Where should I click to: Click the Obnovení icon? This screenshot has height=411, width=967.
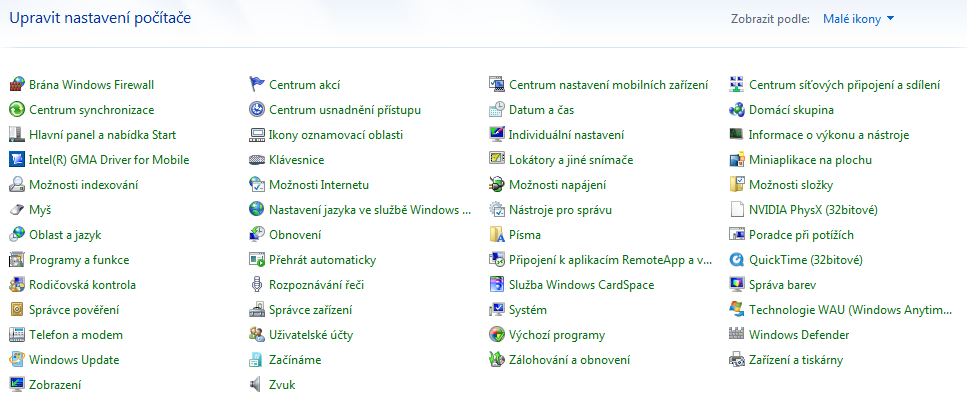tap(257, 235)
